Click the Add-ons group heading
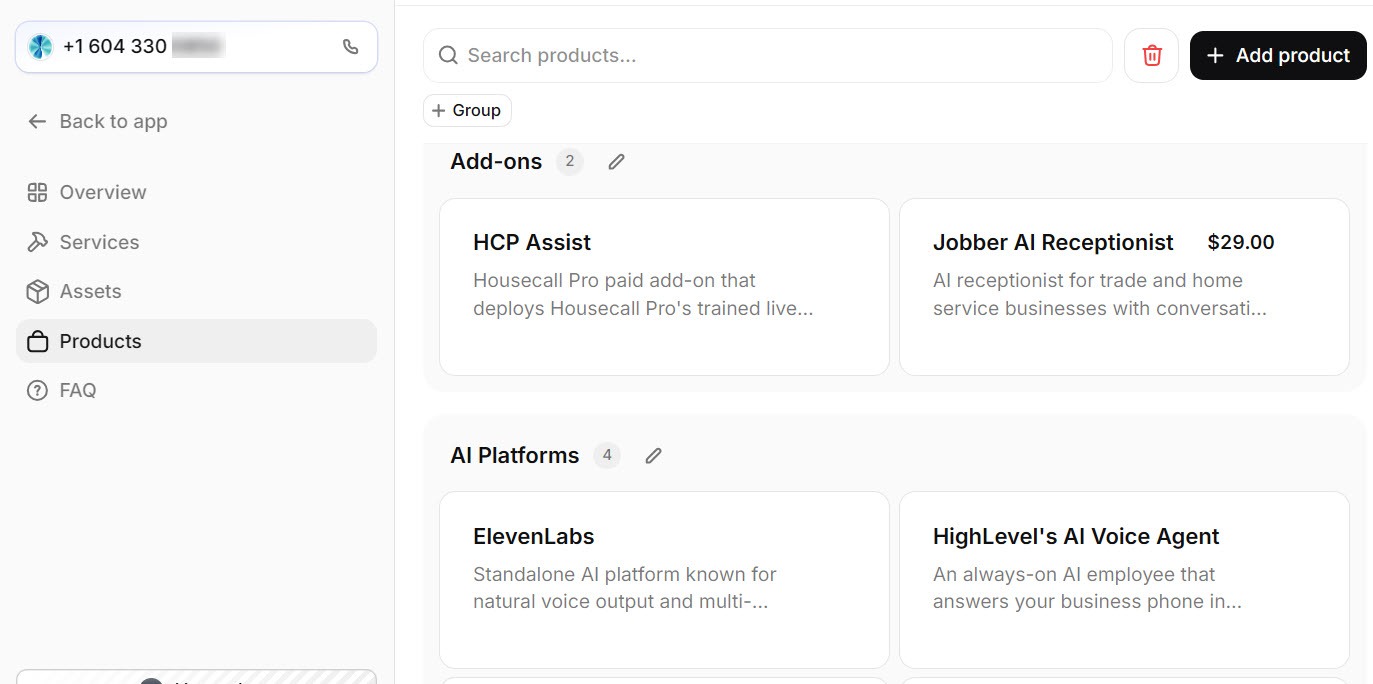 pyautogui.click(x=496, y=161)
